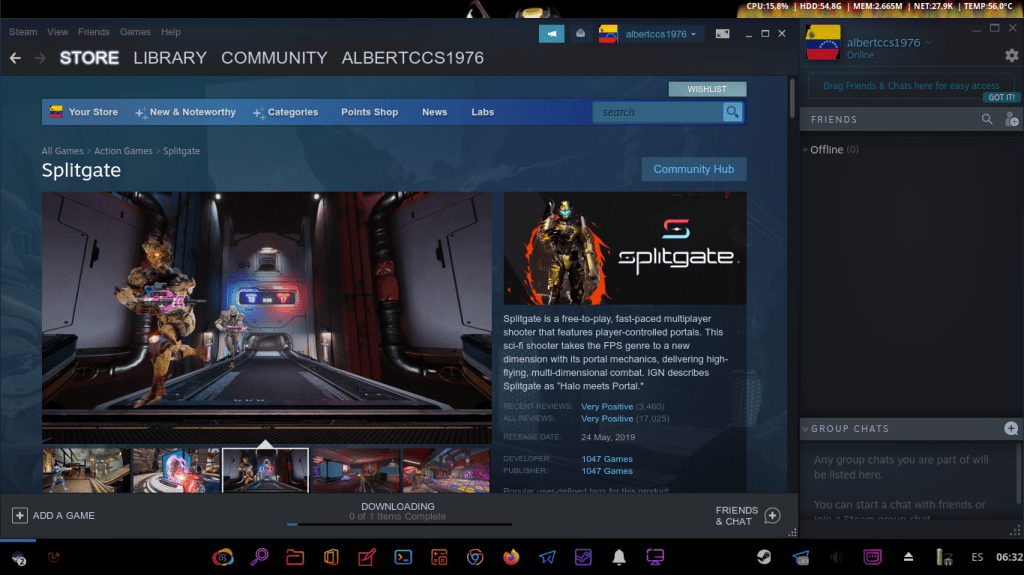This screenshot has width=1024, height=575.
Task: Open the inbox envelope icon
Action: click(580, 34)
